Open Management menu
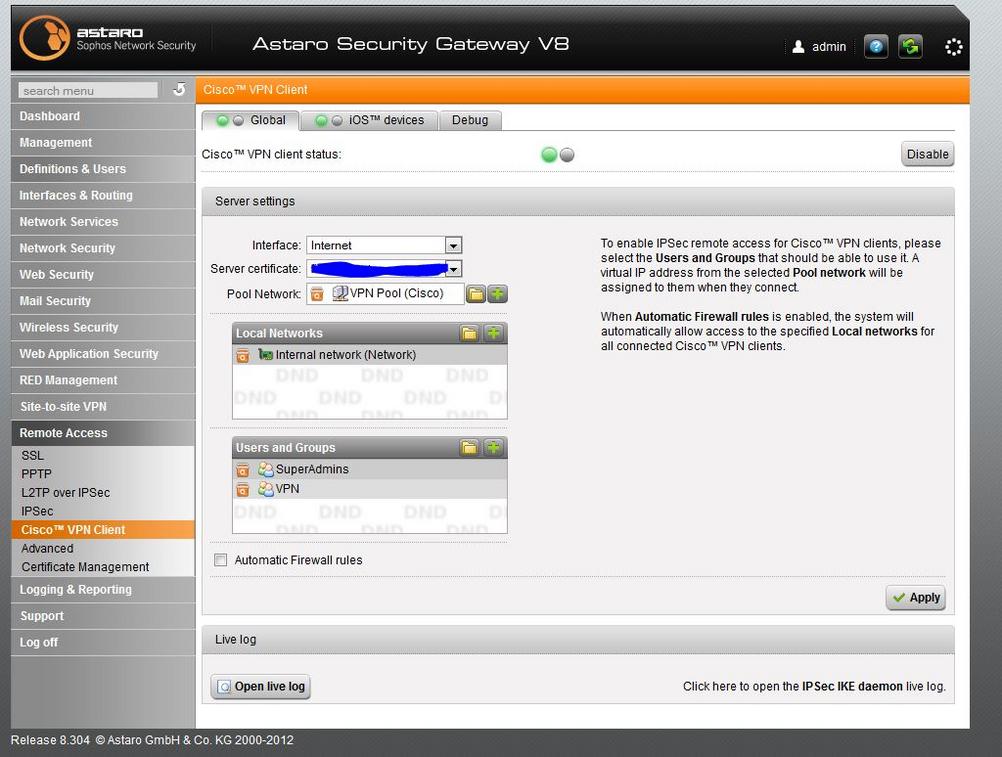1002x757 pixels. 103,142
